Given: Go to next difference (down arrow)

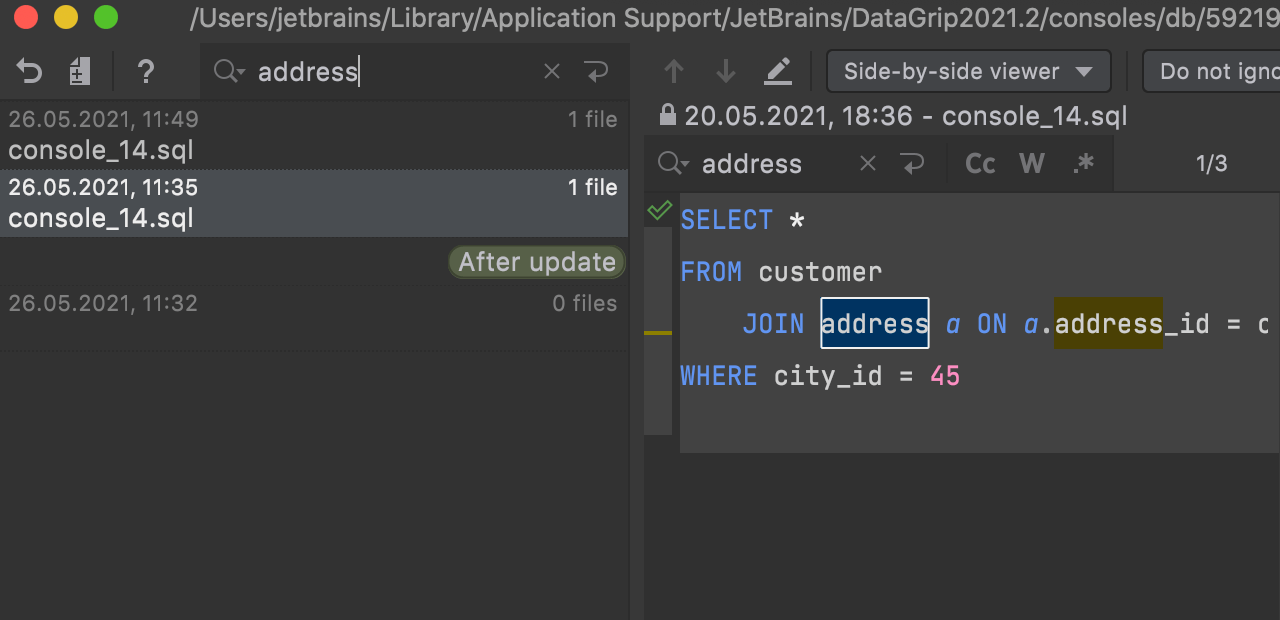Looking at the screenshot, I should coord(726,72).
